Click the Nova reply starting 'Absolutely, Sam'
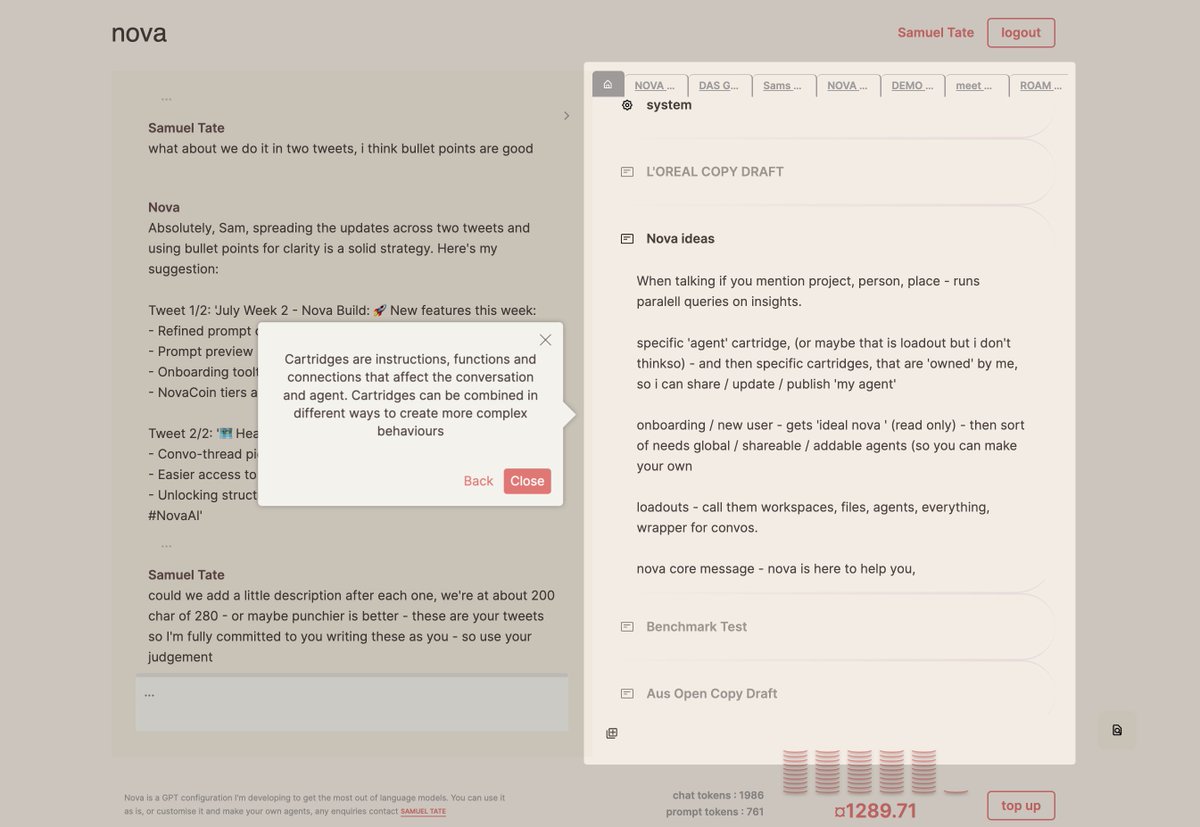Screen dimensions: 1200x827 point(340,248)
